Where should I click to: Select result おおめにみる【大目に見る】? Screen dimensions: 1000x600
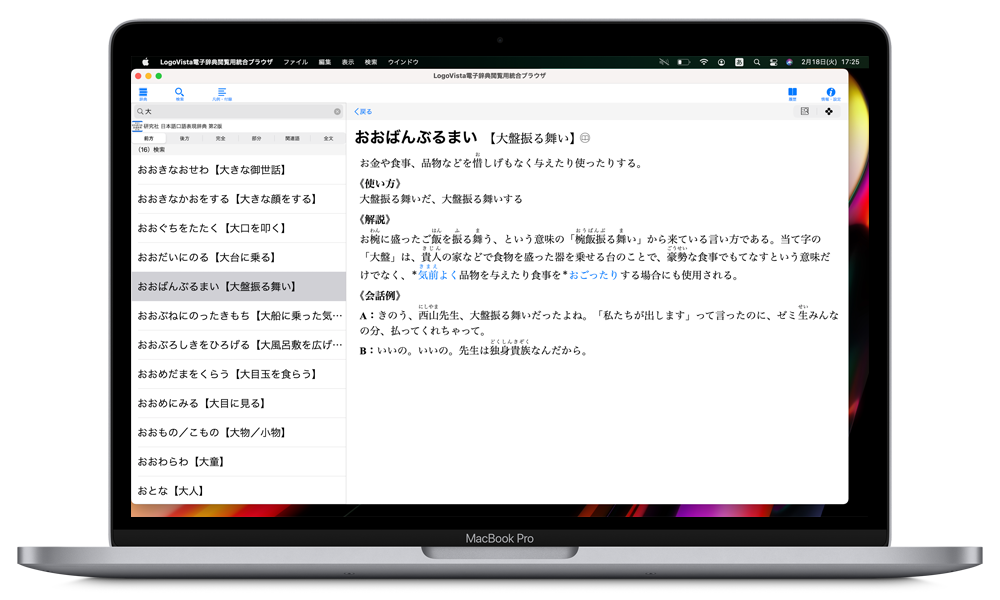(239, 404)
